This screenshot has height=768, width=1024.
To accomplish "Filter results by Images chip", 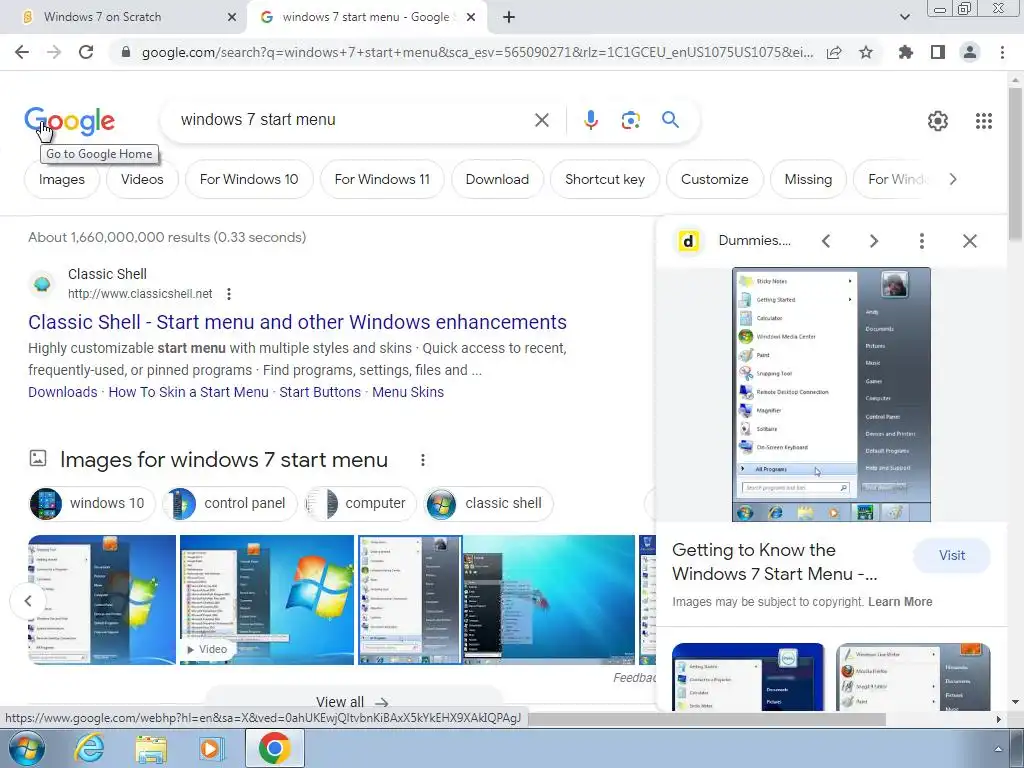I will 62,180.
